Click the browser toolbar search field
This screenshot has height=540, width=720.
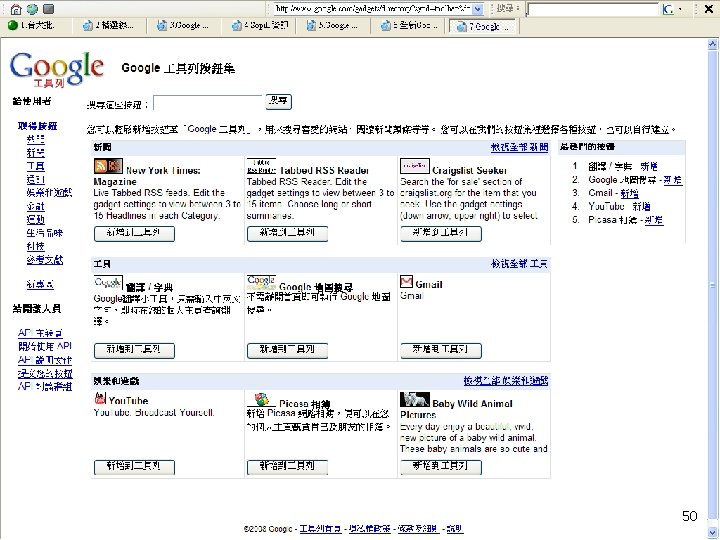[x=593, y=9]
